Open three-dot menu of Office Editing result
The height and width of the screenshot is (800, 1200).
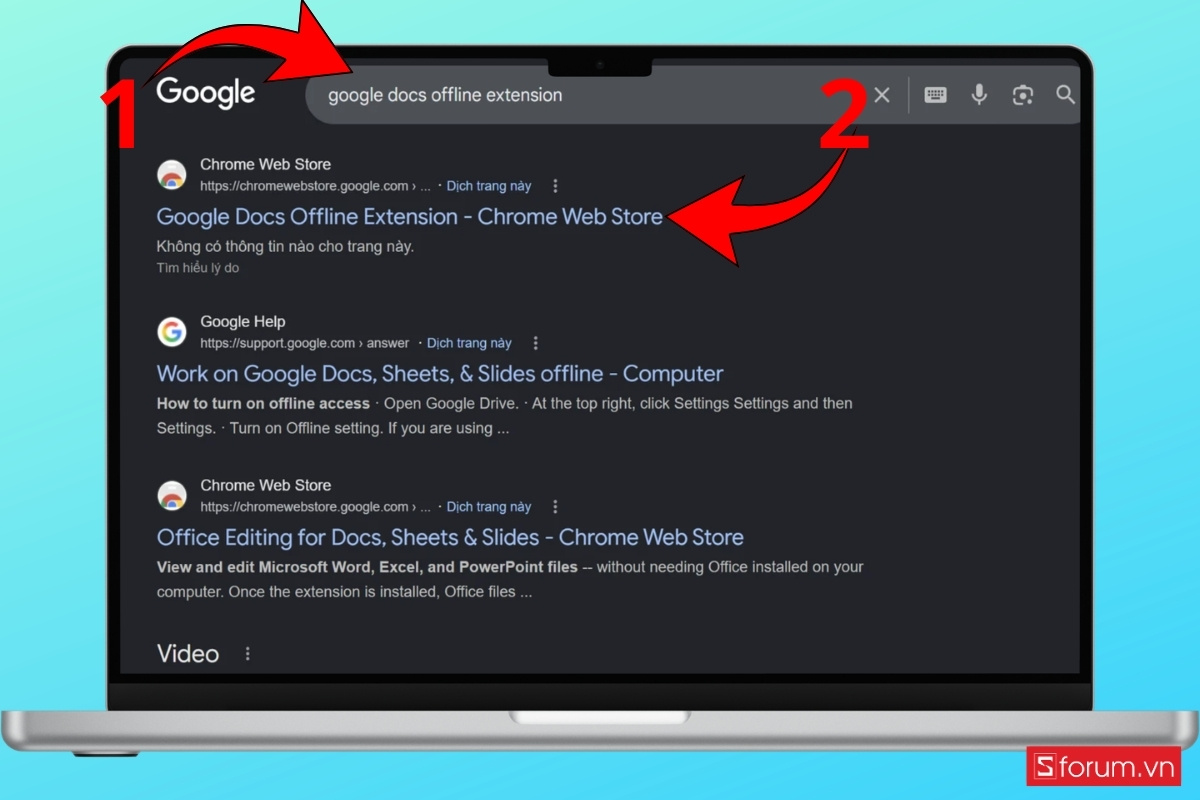click(x=556, y=507)
